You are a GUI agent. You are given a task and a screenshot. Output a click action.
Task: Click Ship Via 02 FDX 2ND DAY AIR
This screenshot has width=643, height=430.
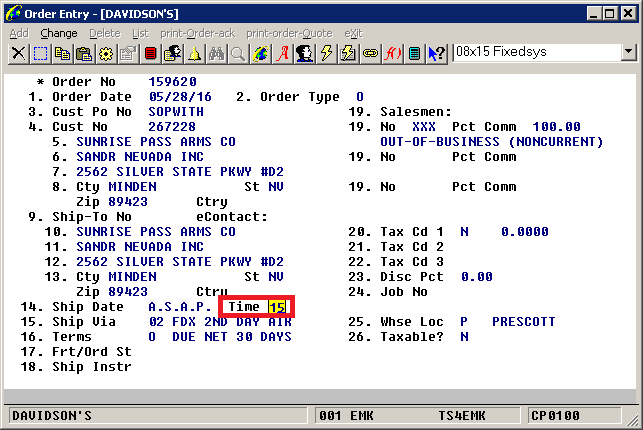220,322
